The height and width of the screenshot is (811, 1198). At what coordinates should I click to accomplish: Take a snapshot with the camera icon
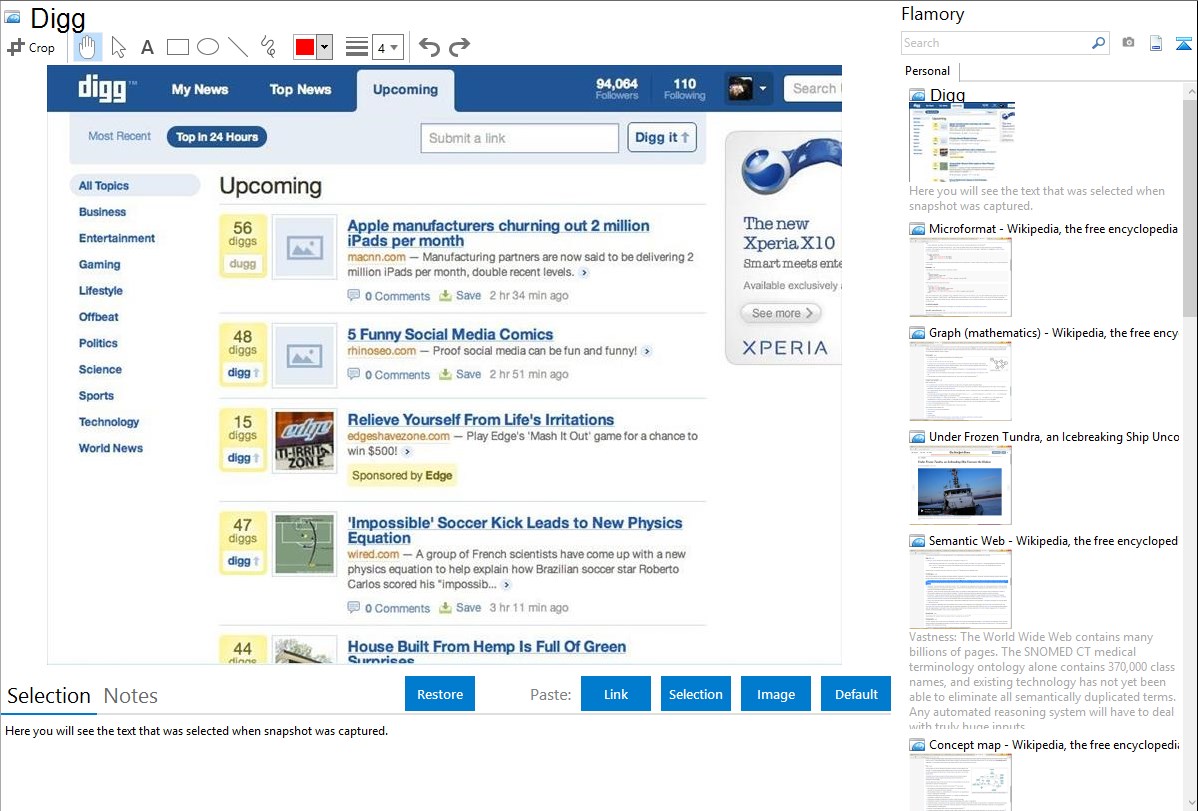coord(1128,43)
